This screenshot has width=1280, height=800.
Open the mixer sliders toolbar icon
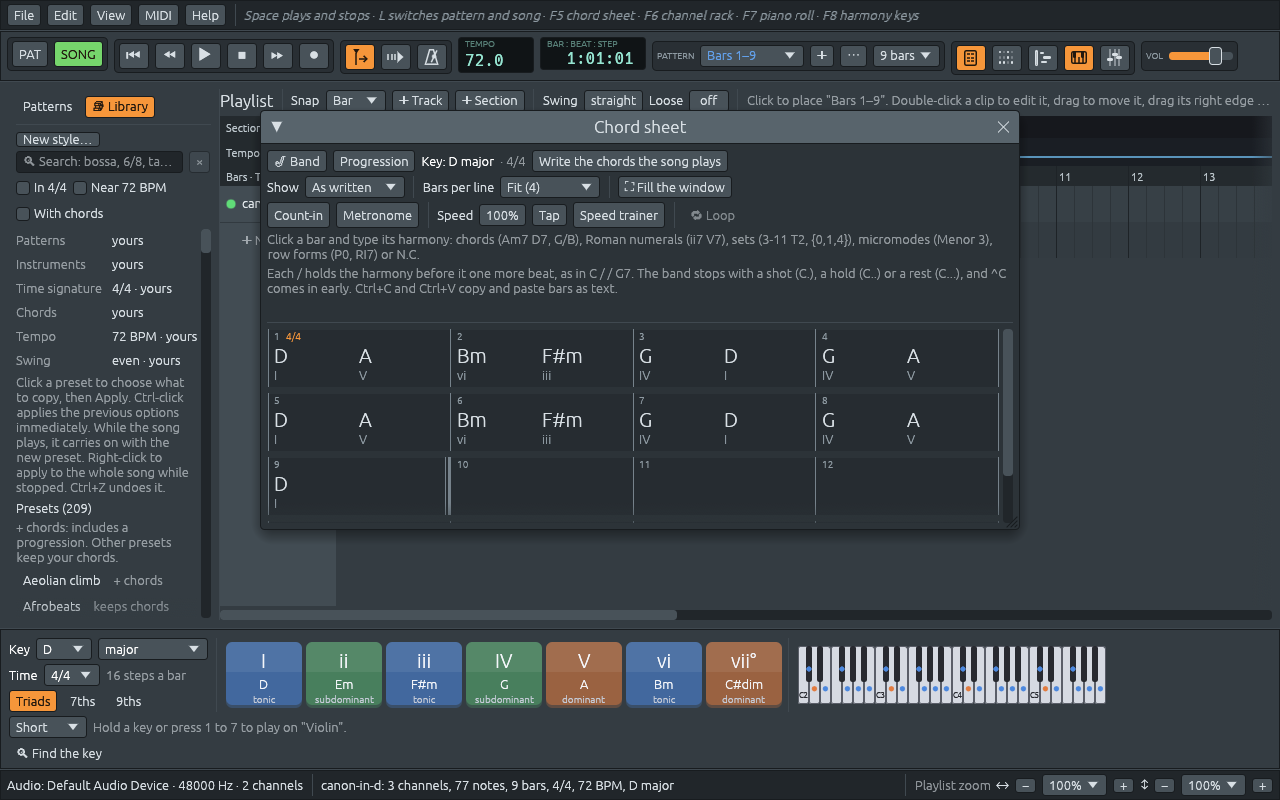click(1114, 57)
